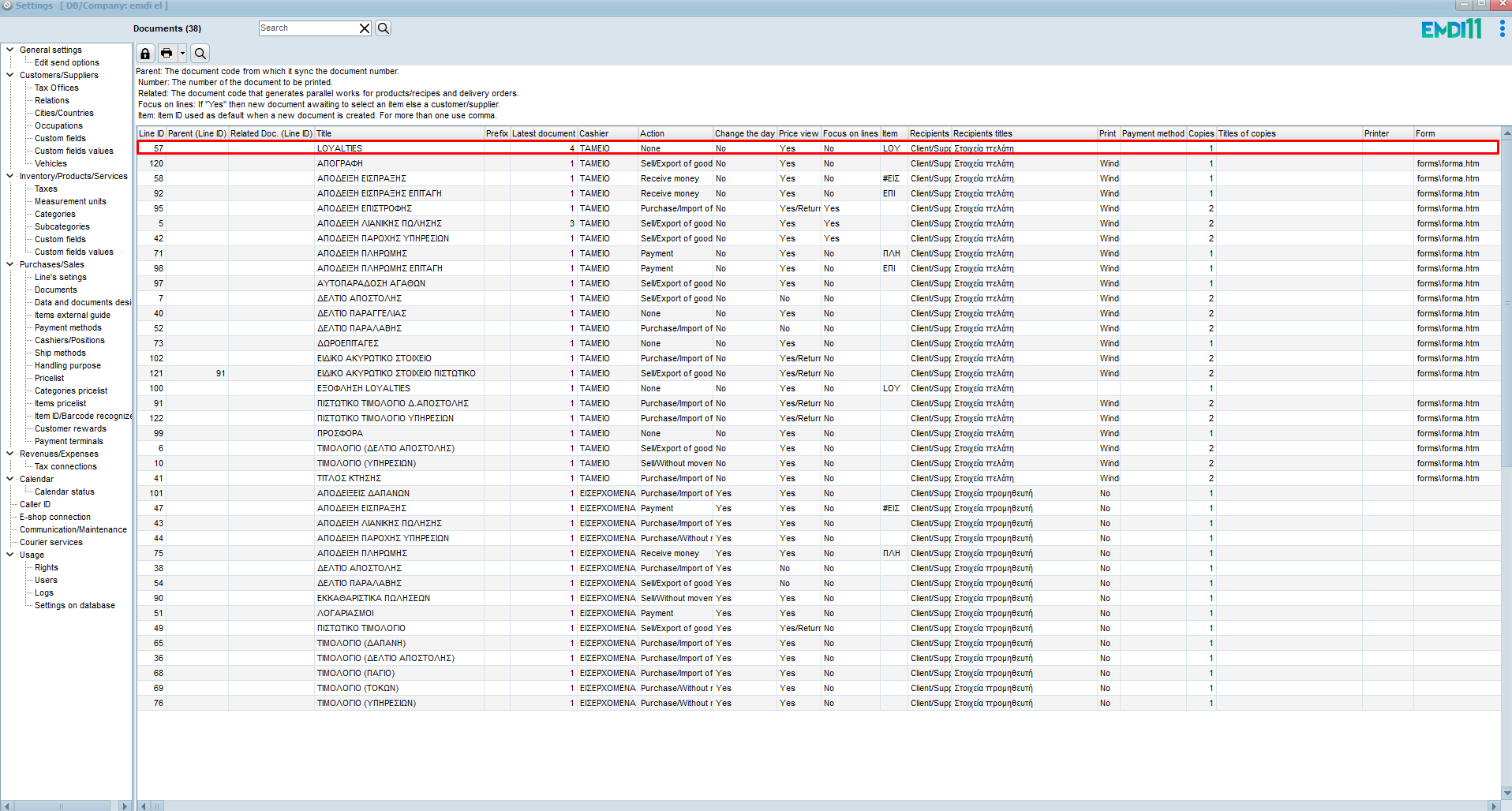
Task: Click inside the Search input field
Action: pos(308,28)
